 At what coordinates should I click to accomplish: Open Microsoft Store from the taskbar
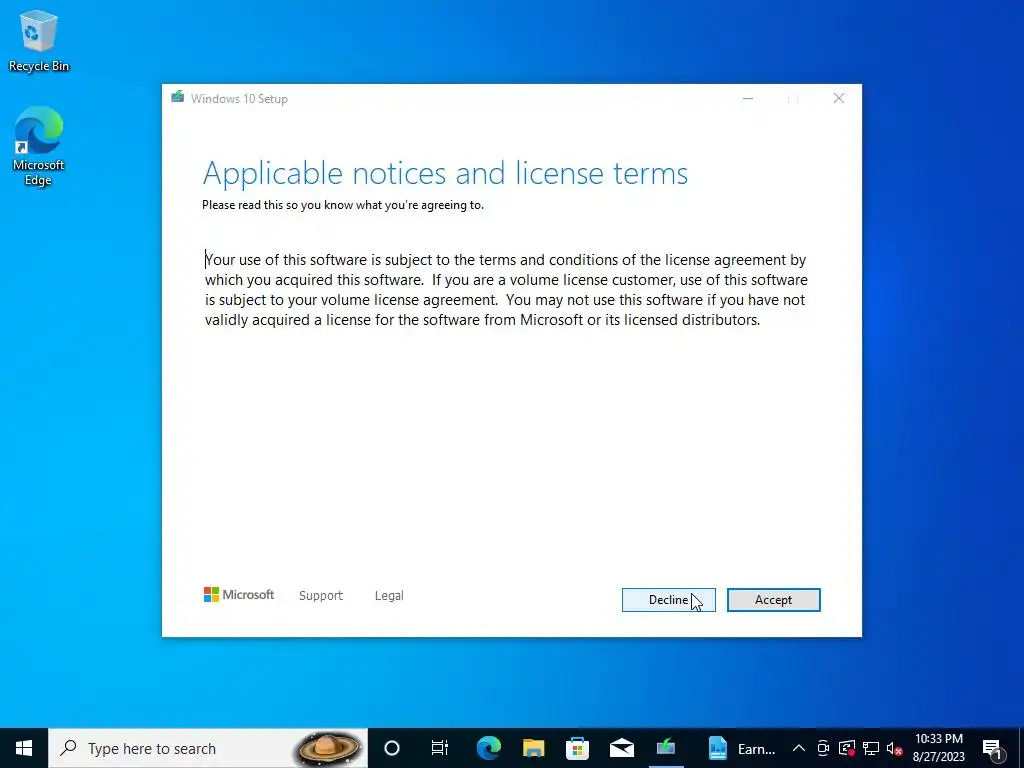(x=577, y=748)
